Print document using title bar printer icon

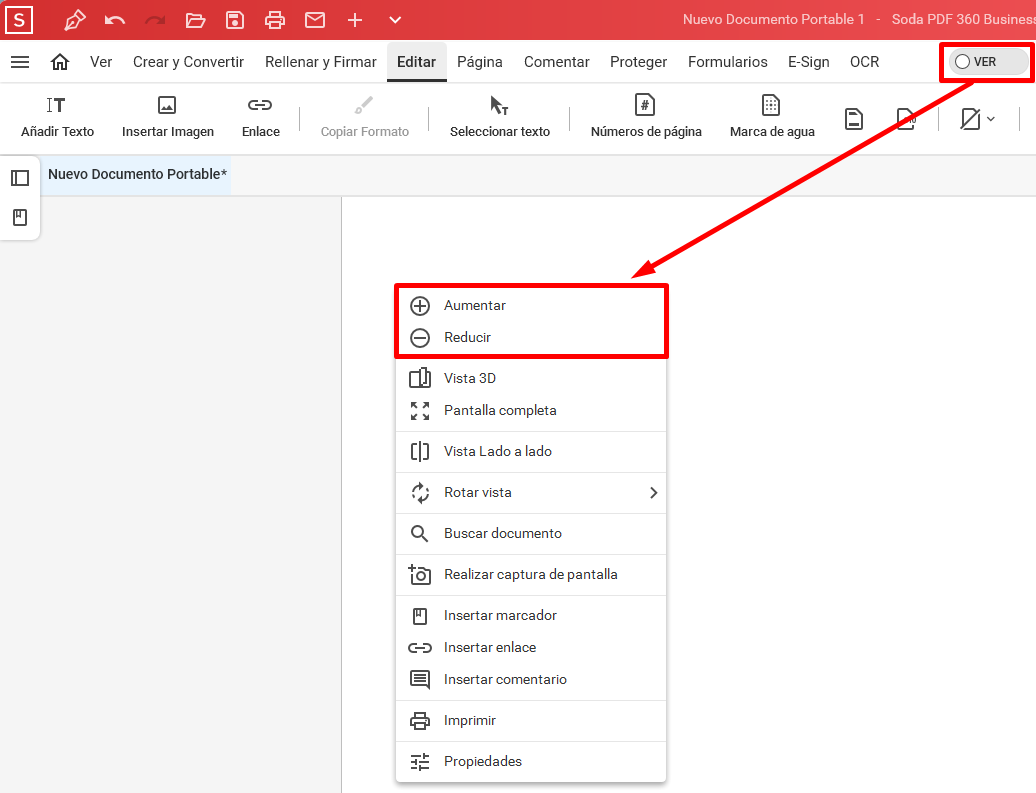(x=275, y=20)
